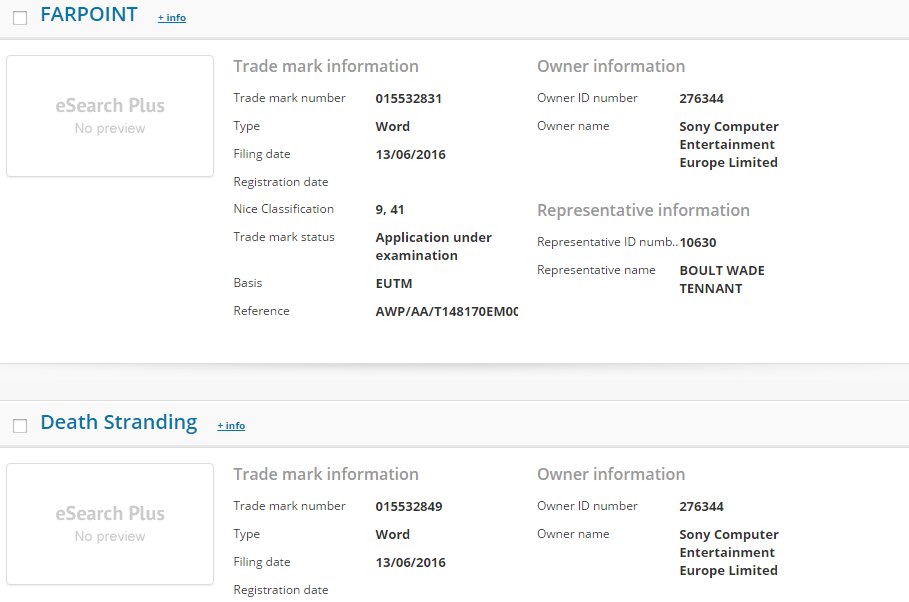Select FARPOINT owner name Sony Computer Entertainment
The width and height of the screenshot is (909, 602).
(729, 144)
